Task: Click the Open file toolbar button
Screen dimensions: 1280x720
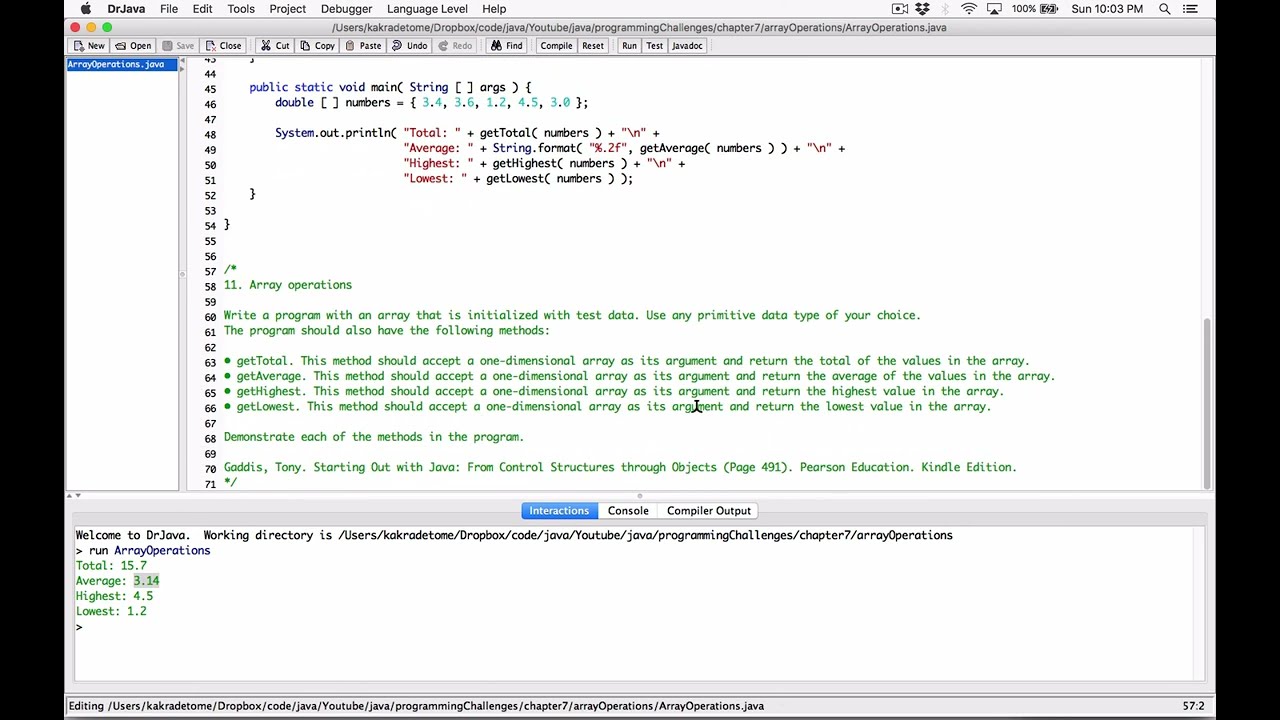Action: [x=132, y=46]
